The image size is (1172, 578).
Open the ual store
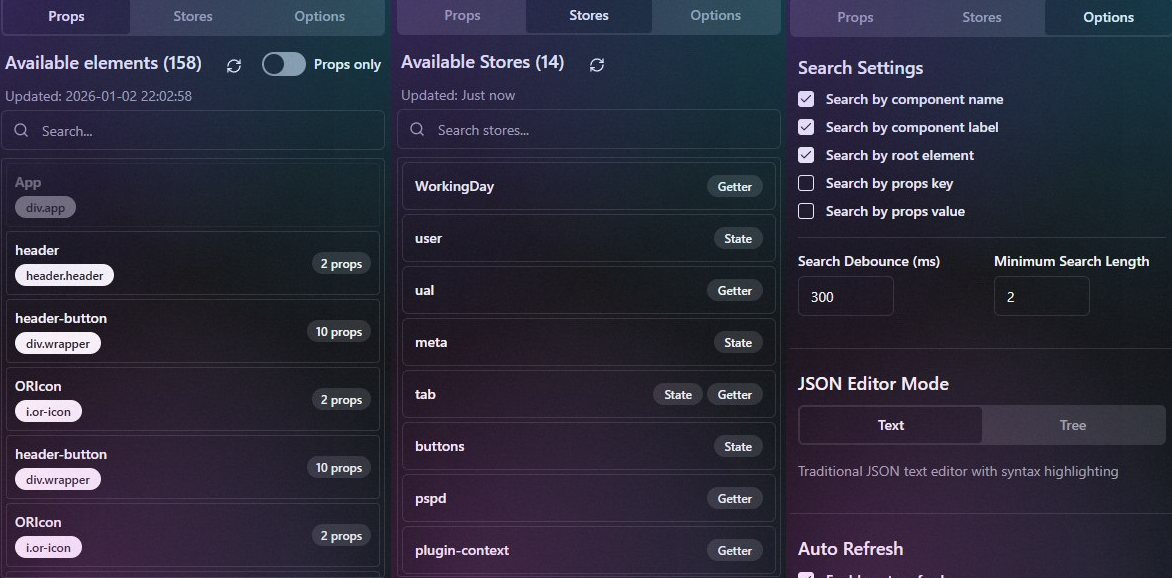pos(589,290)
